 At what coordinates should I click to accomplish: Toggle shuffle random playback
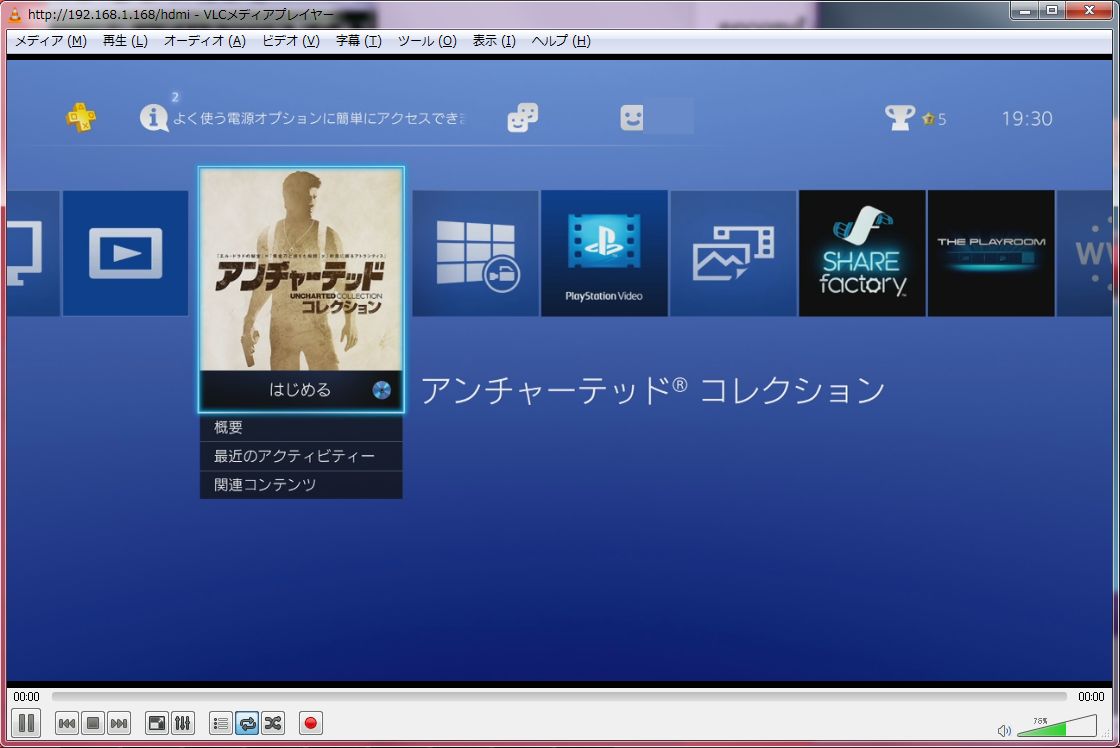273,724
